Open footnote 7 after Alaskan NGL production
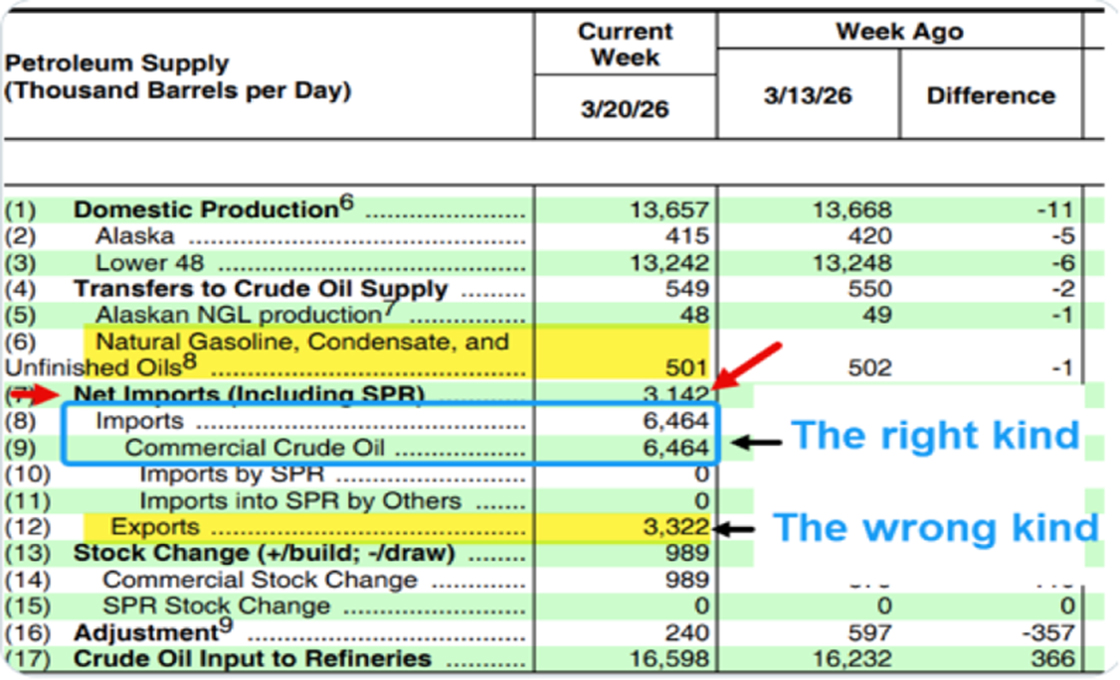Screen dimensions: 1120x680 (390, 307)
